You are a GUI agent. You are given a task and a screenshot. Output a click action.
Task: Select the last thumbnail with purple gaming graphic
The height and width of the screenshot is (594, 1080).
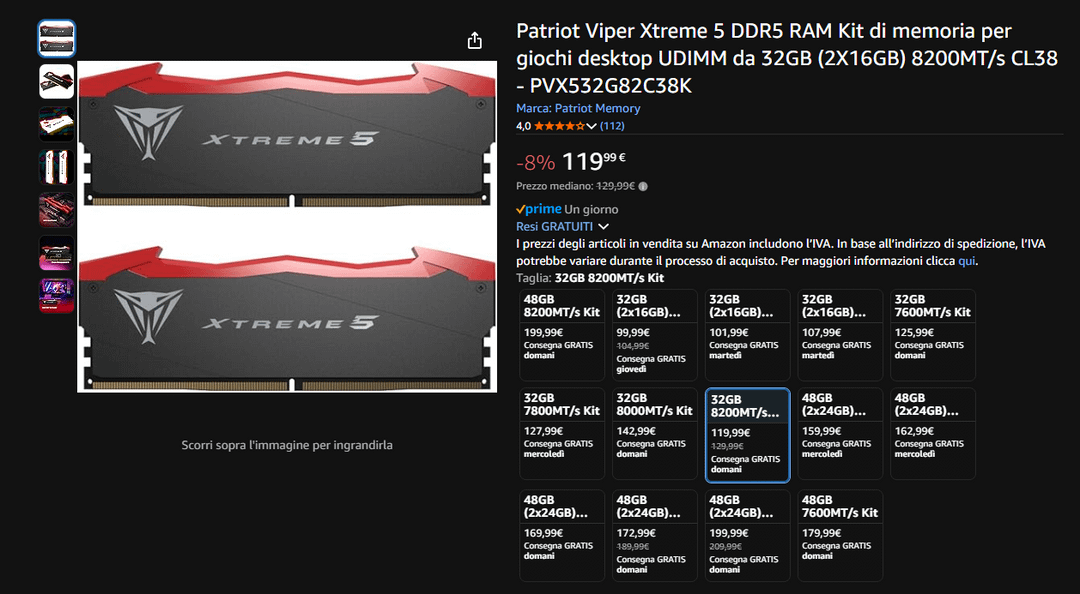(56, 295)
